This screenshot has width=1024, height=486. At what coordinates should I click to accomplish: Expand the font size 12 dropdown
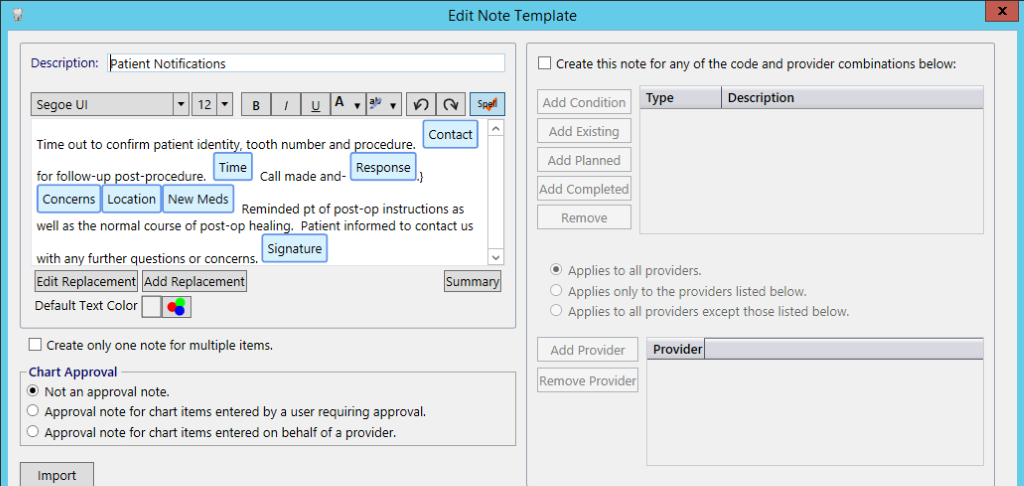point(225,105)
